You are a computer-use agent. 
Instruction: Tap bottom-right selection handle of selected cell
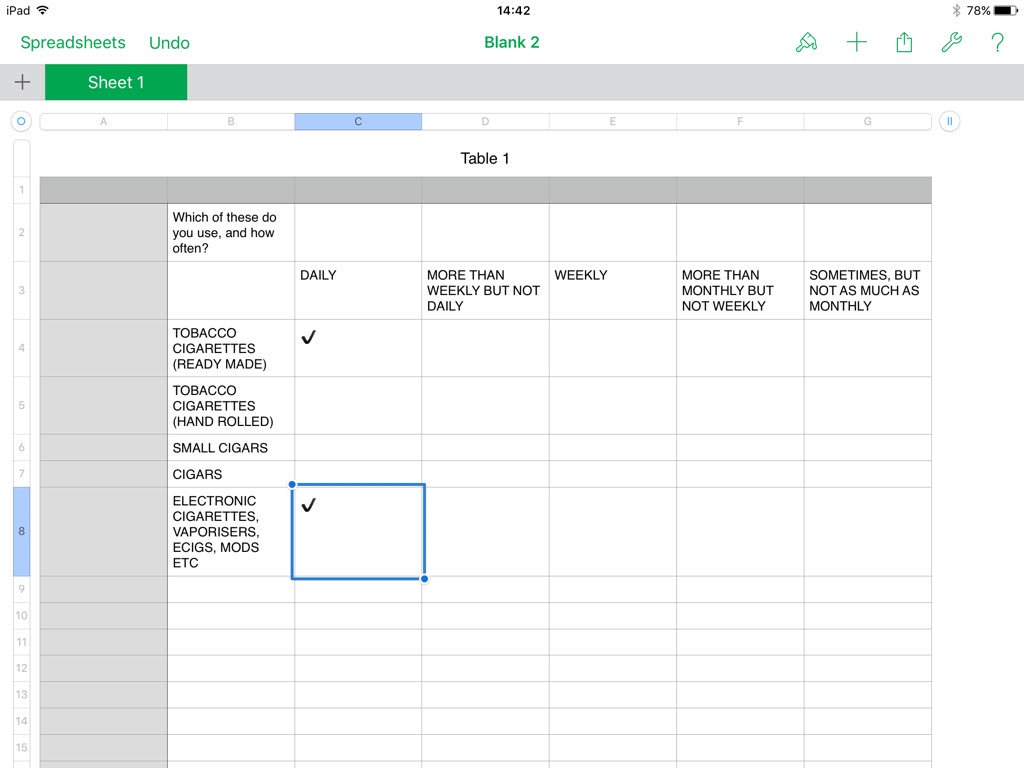point(424,579)
